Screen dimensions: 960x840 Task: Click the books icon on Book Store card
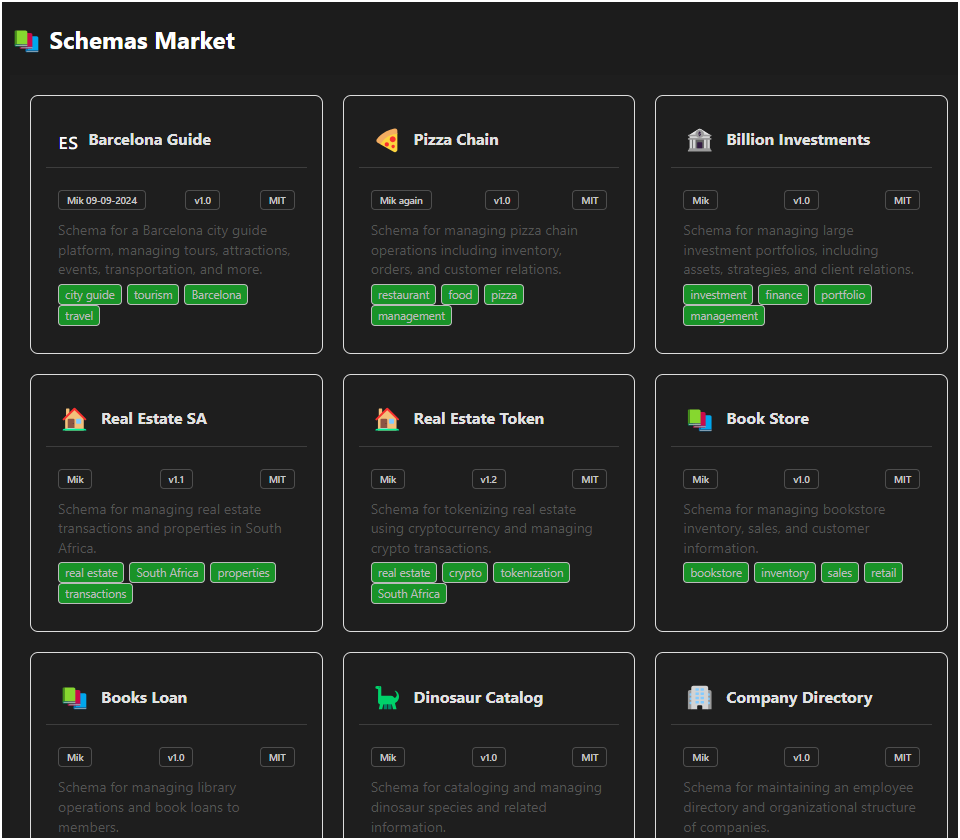pyautogui.click(x=699, y=419)
